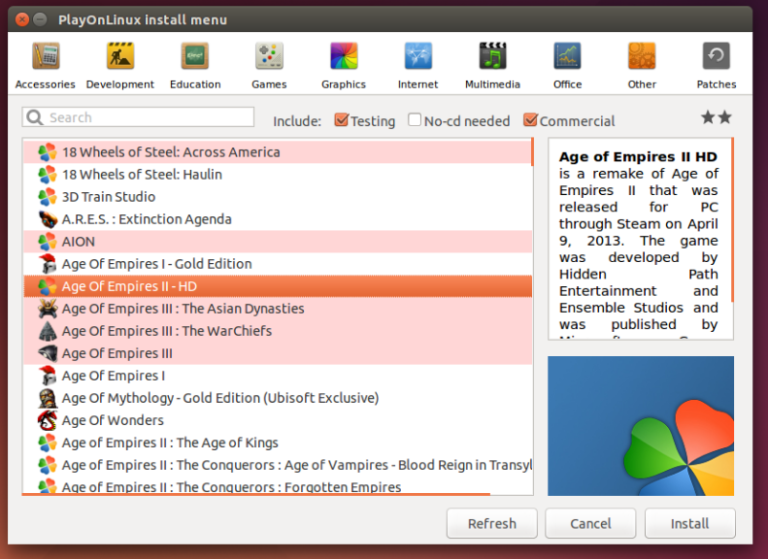The image size is (768, 559).
Task: Open the Development category icon
Action: coord(120,55)
